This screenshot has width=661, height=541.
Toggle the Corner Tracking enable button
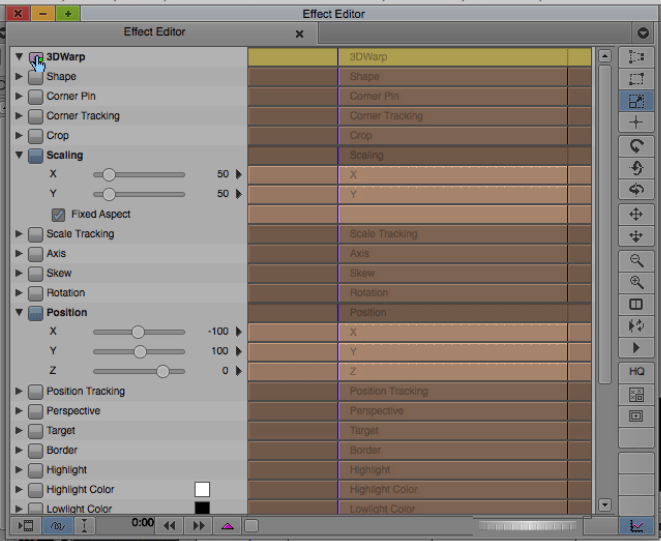(36, 117)
